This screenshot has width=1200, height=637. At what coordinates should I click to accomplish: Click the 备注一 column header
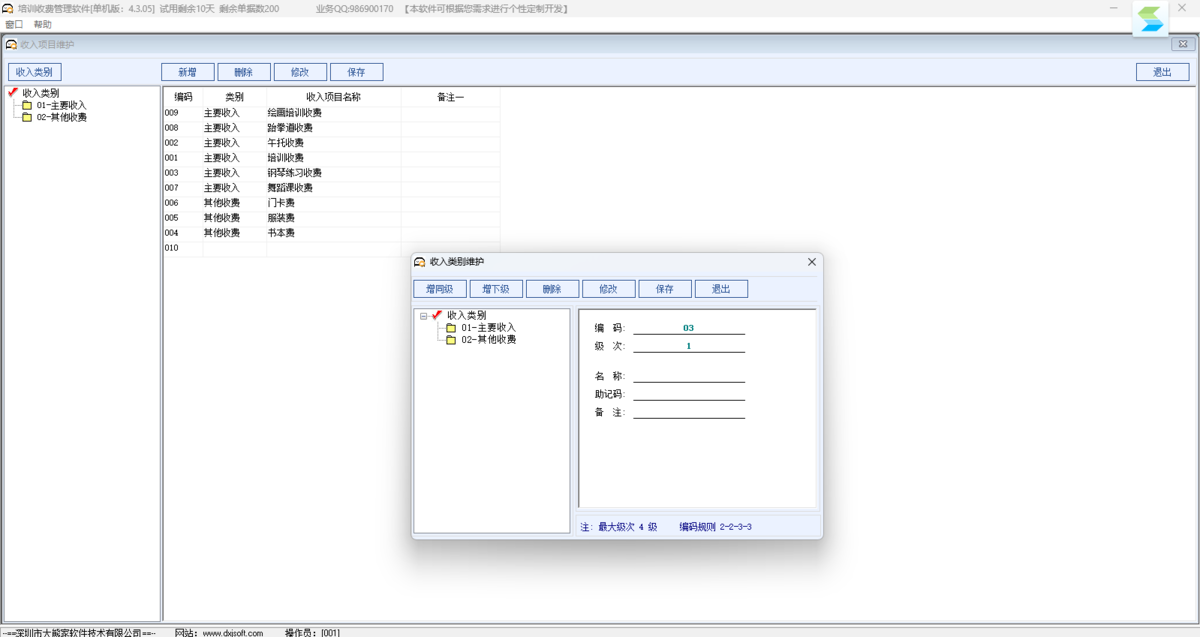[450, 97]
